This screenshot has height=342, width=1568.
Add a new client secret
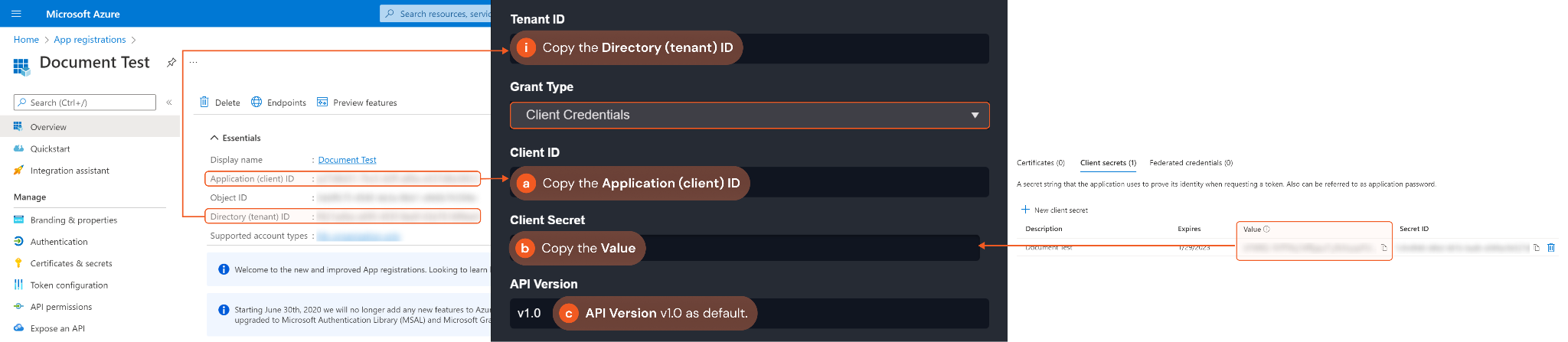[x=1054, y=210]
